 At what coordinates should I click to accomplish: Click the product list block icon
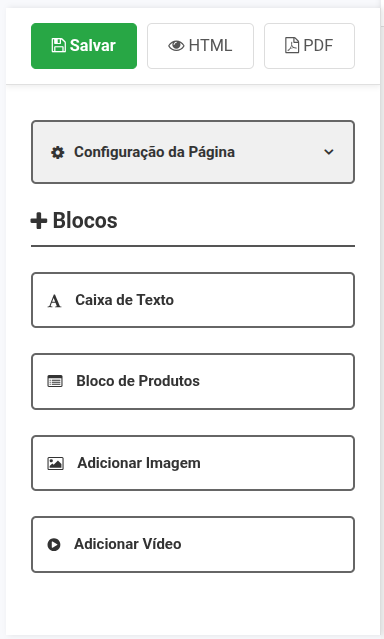55,381
